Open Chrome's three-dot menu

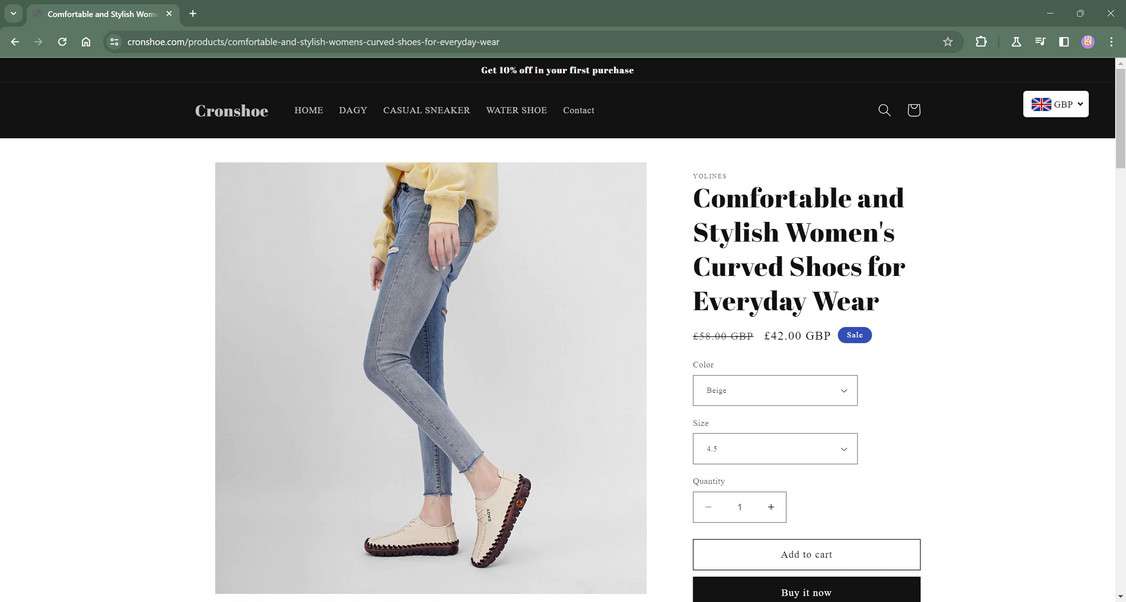click(1110, 41)
